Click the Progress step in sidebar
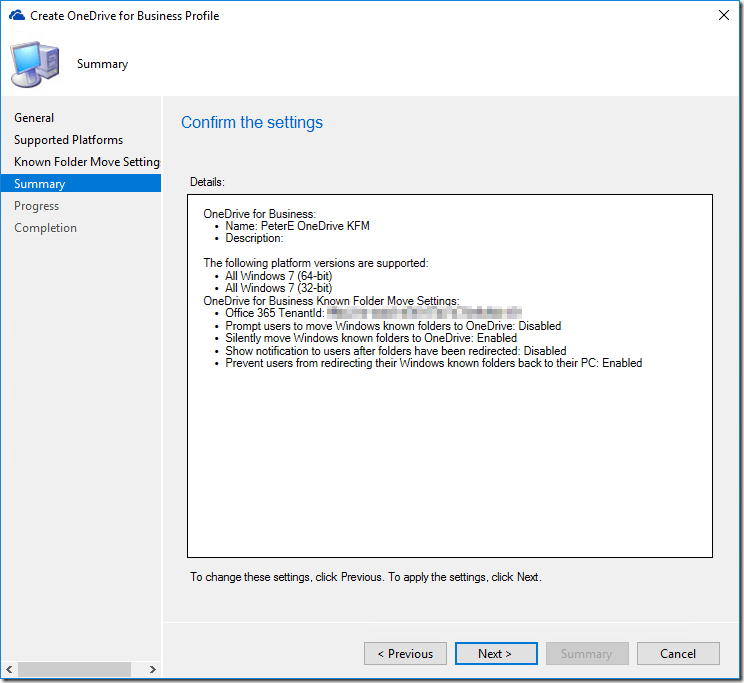 [36, 206]
